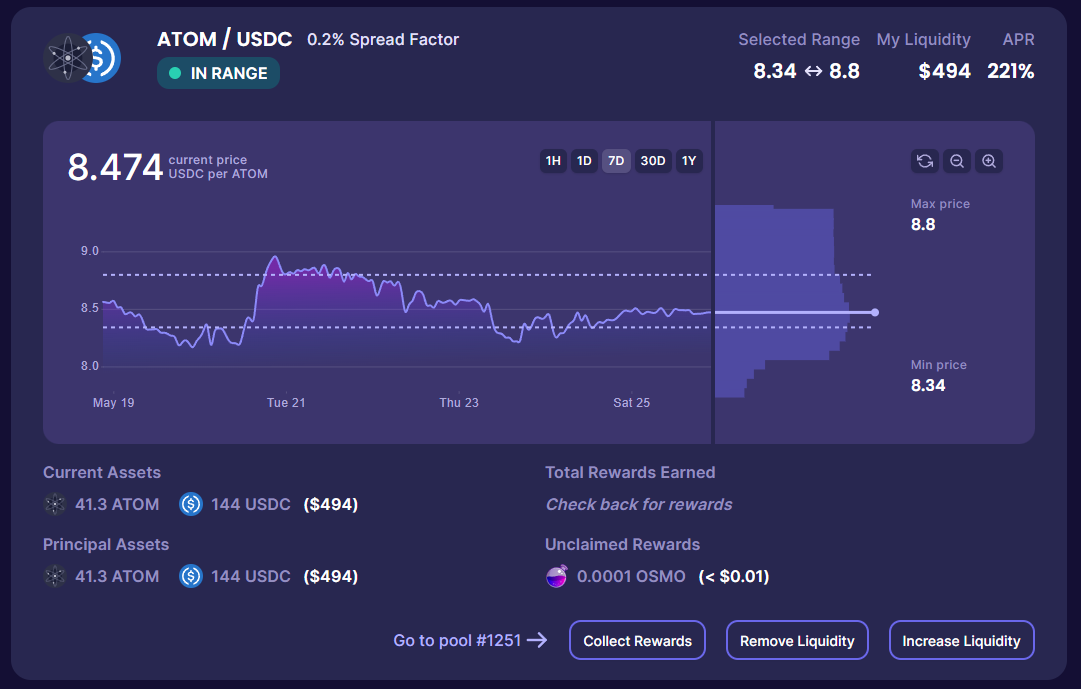Click the ATOM icon under Principal Assets
The width and height of the screenshot is (1081, 689).
click(x=55, y=576)
